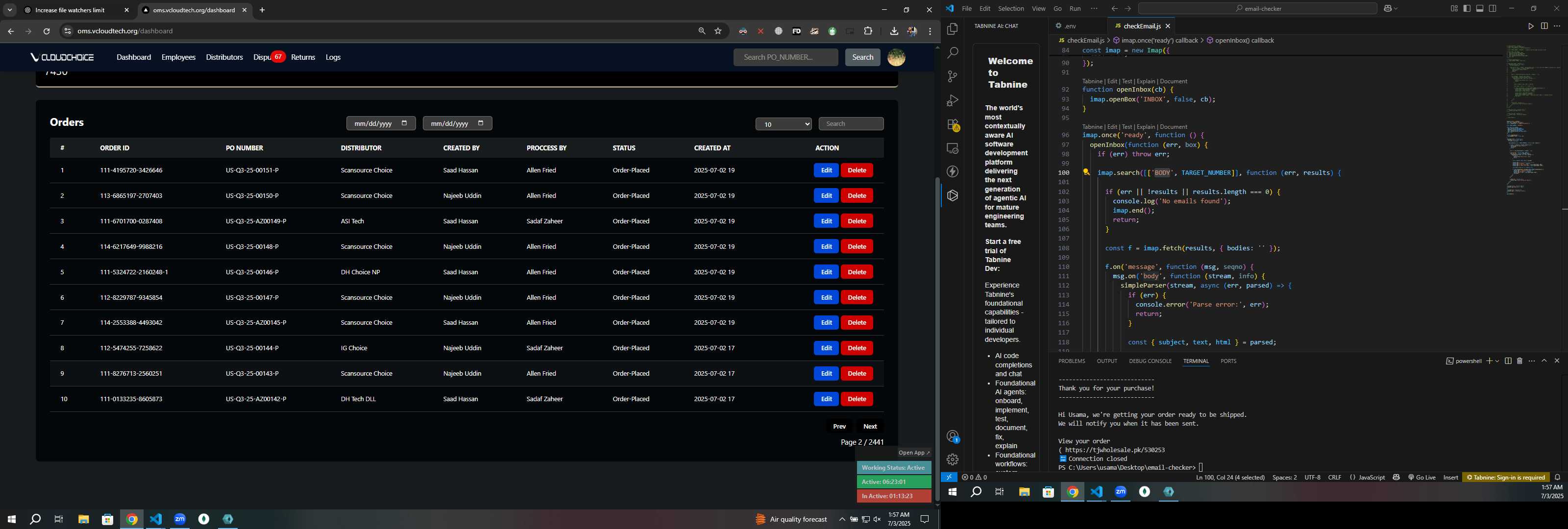Click the Tabnine Sign-in is required status
1568x529 pixels.
point(1505,477)
